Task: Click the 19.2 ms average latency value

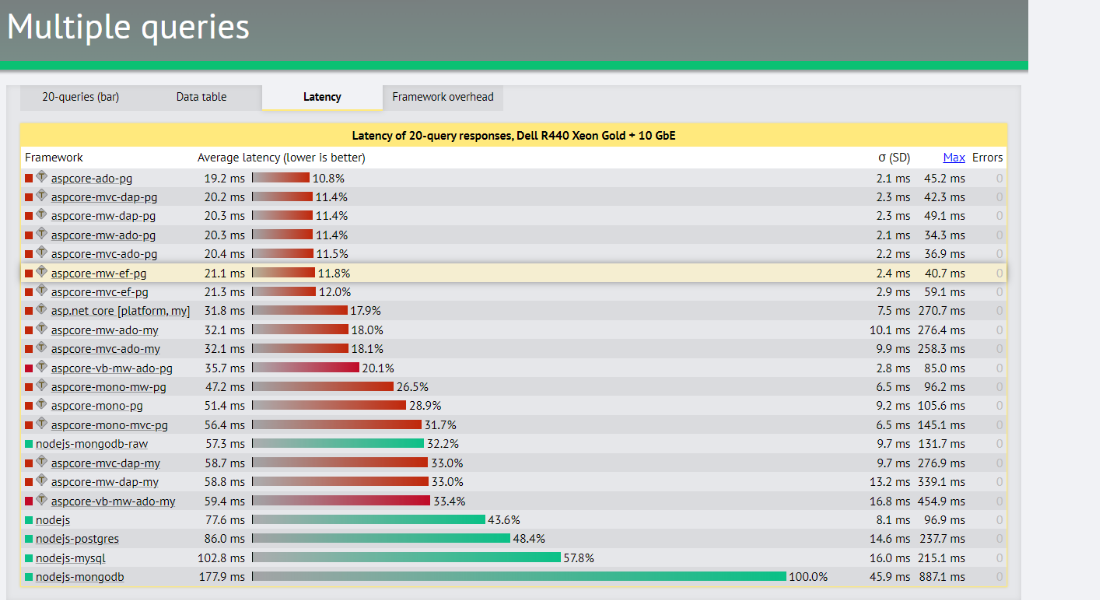Action: pos(224,178)
